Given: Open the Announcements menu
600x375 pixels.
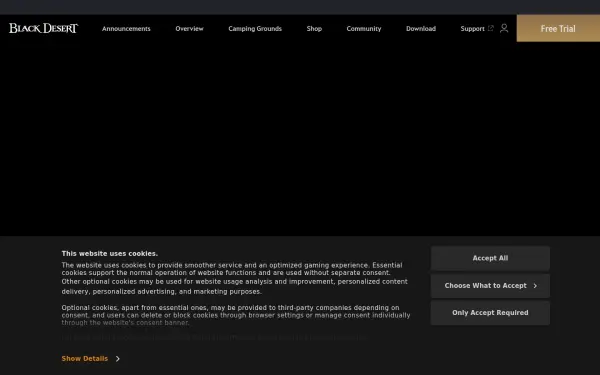Looking at the screenshot, I should [126, 29].
